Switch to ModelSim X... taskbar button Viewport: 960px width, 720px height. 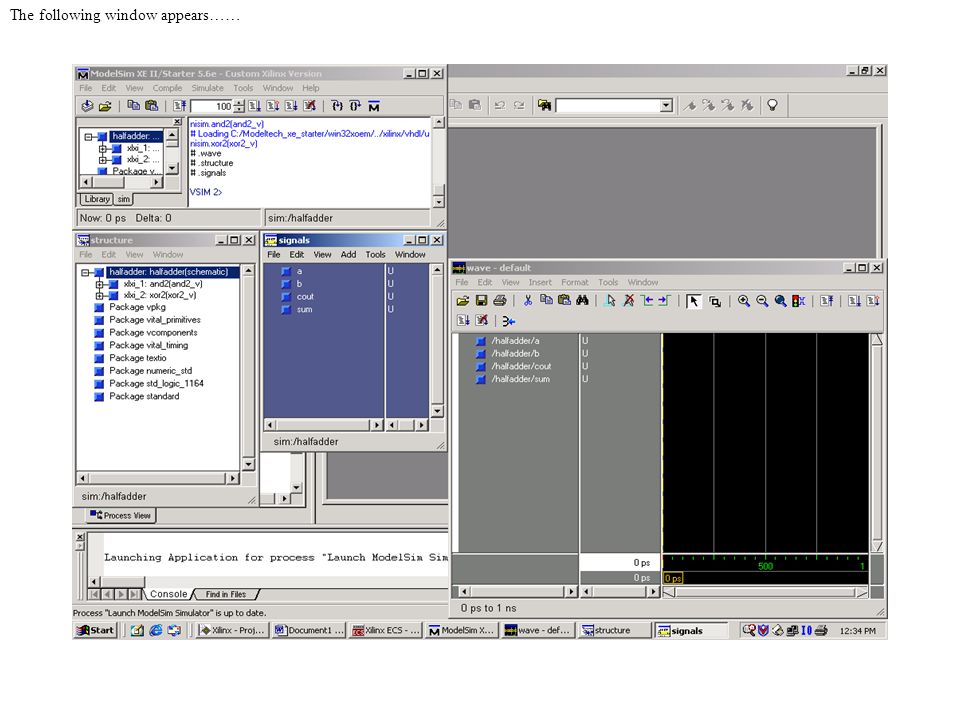click(x=462, y=631)
